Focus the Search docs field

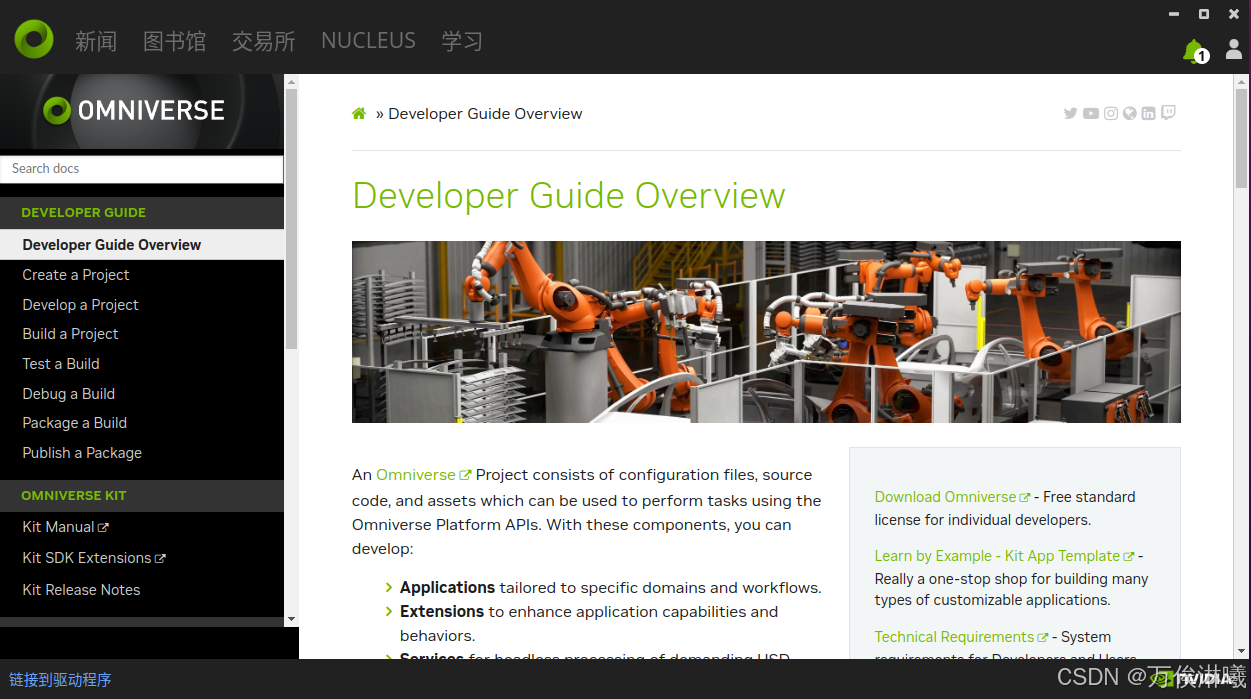click(142, 169)
